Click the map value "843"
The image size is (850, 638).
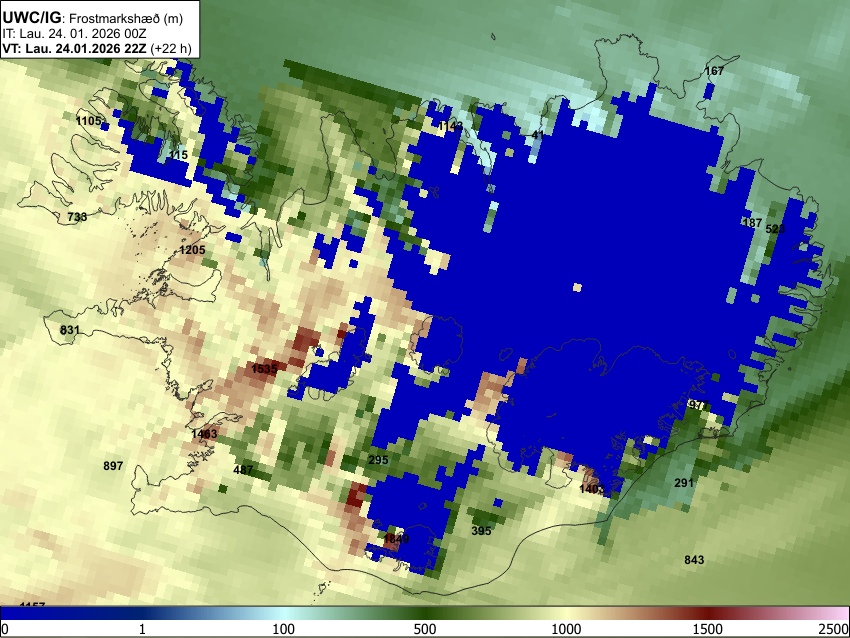[694, 560]
